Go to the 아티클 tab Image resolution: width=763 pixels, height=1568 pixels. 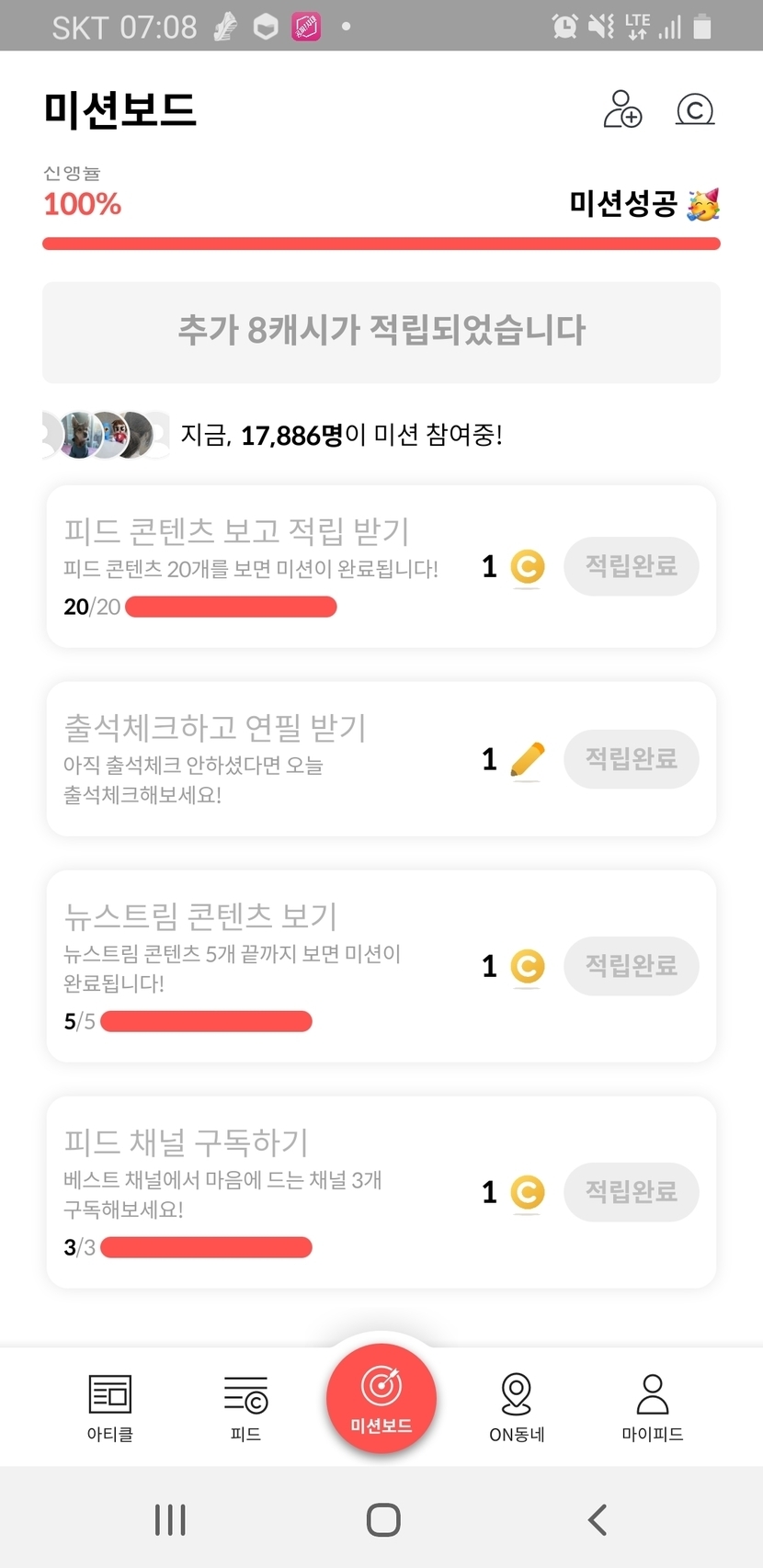[110, 1406]
